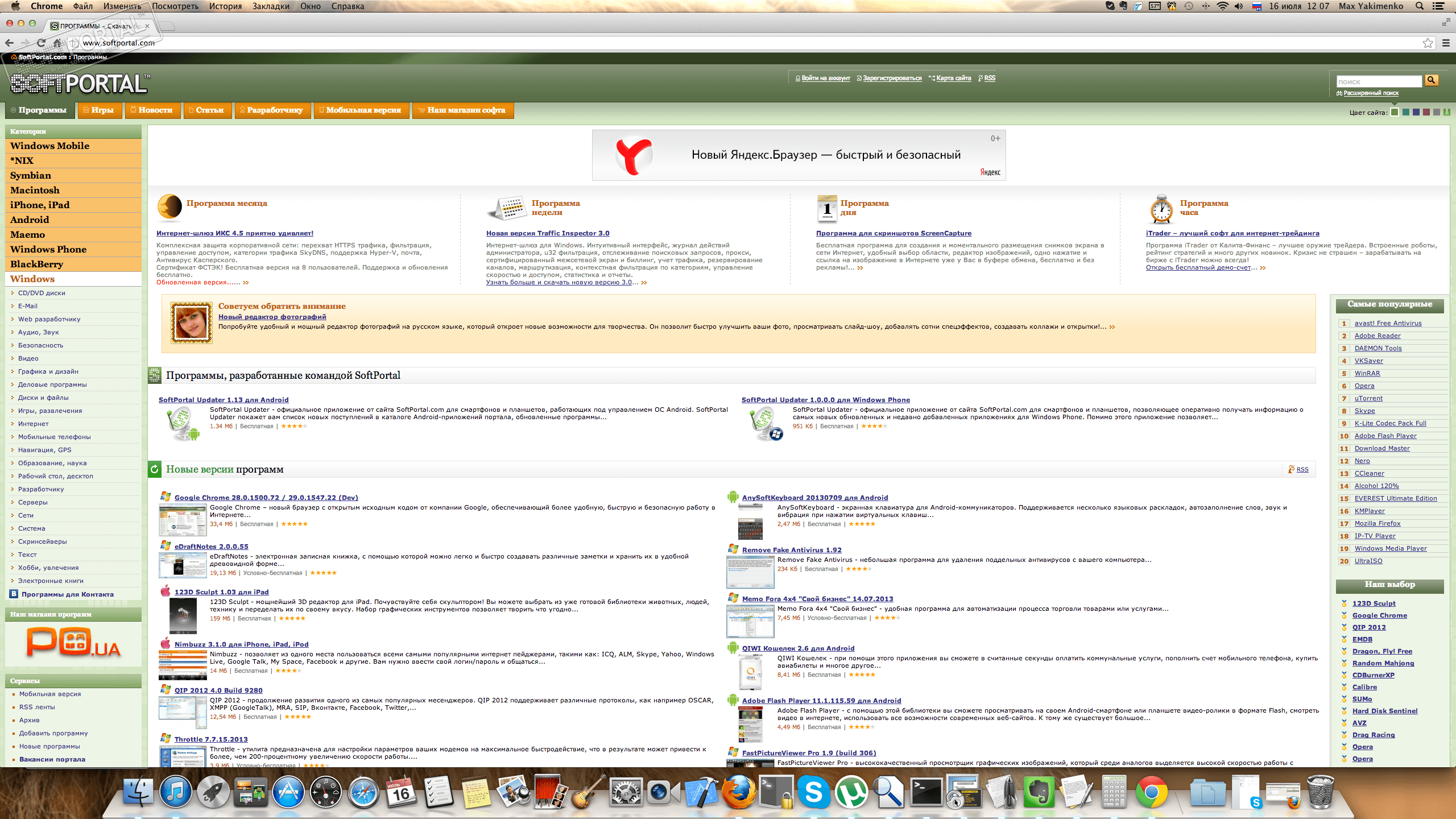
Task: Open Calculator from the Dock
Action: pyautogui.click(x=1114, y=792)
